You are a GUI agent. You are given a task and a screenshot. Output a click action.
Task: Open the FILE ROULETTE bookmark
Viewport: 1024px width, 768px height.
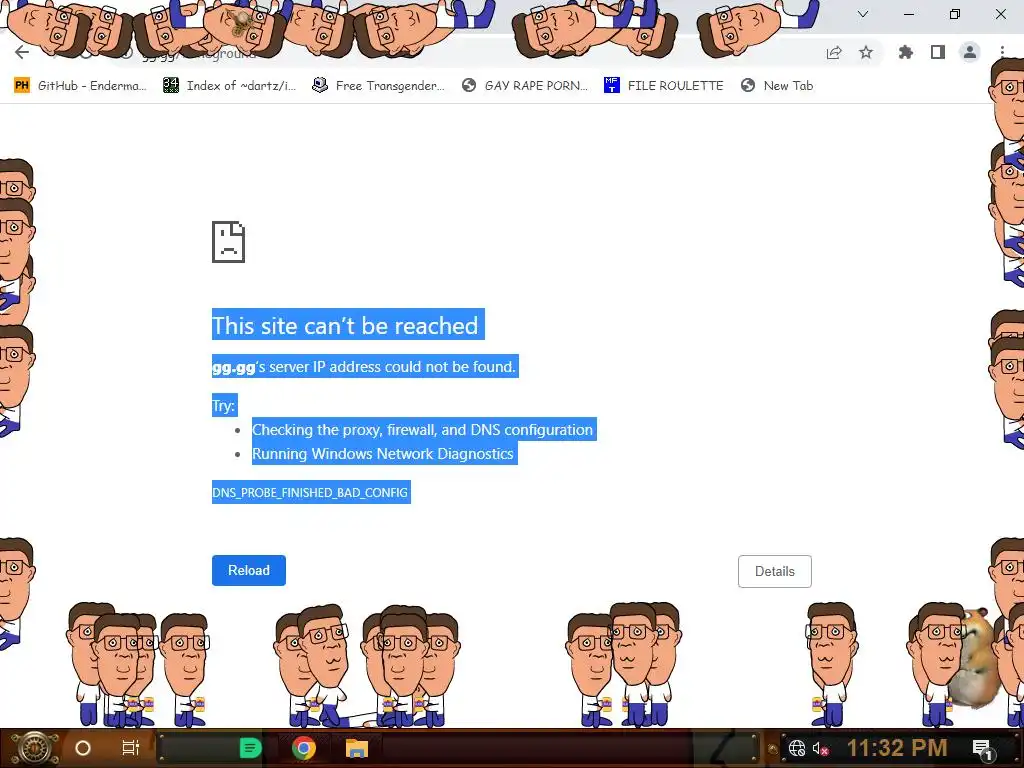coord(664,86)
